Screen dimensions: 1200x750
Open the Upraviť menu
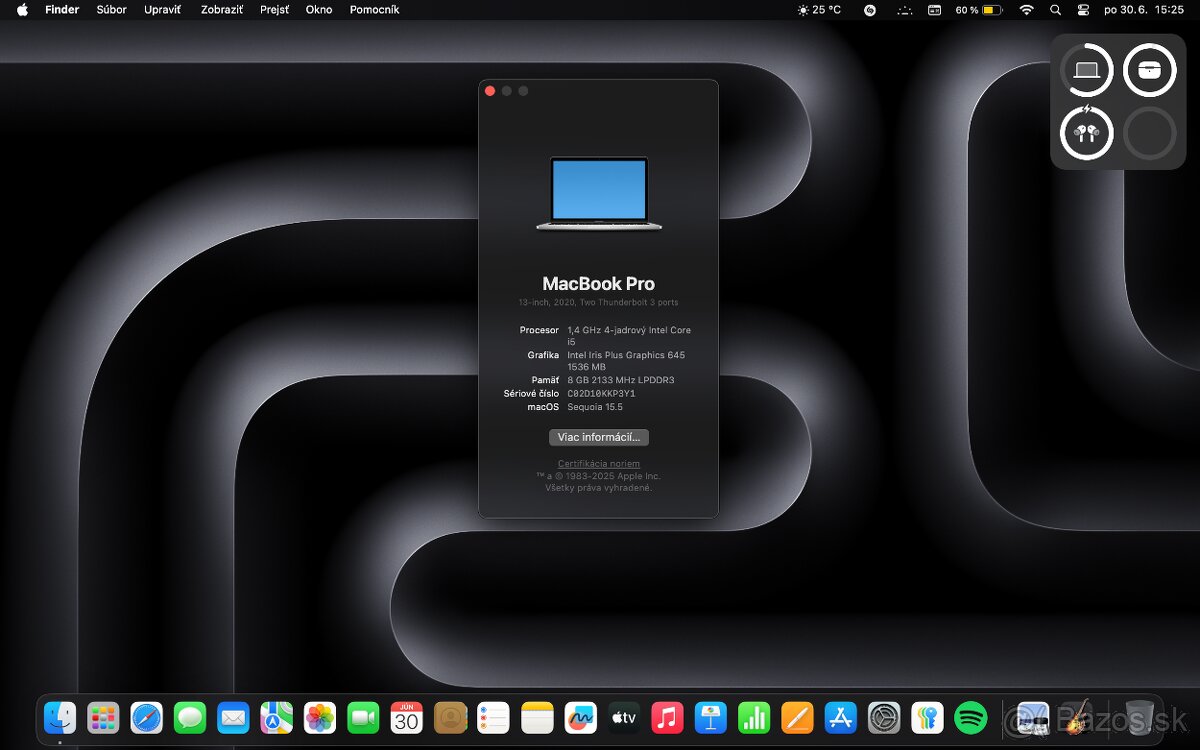163,10
